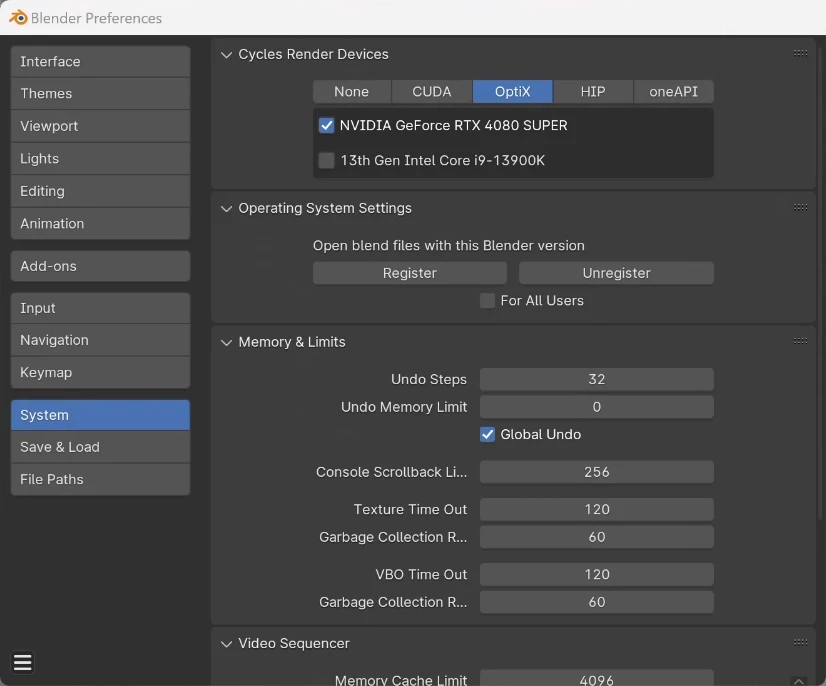Open the Themes preferences section
This screenshot has width=826, height=686.
coord(100,94)
